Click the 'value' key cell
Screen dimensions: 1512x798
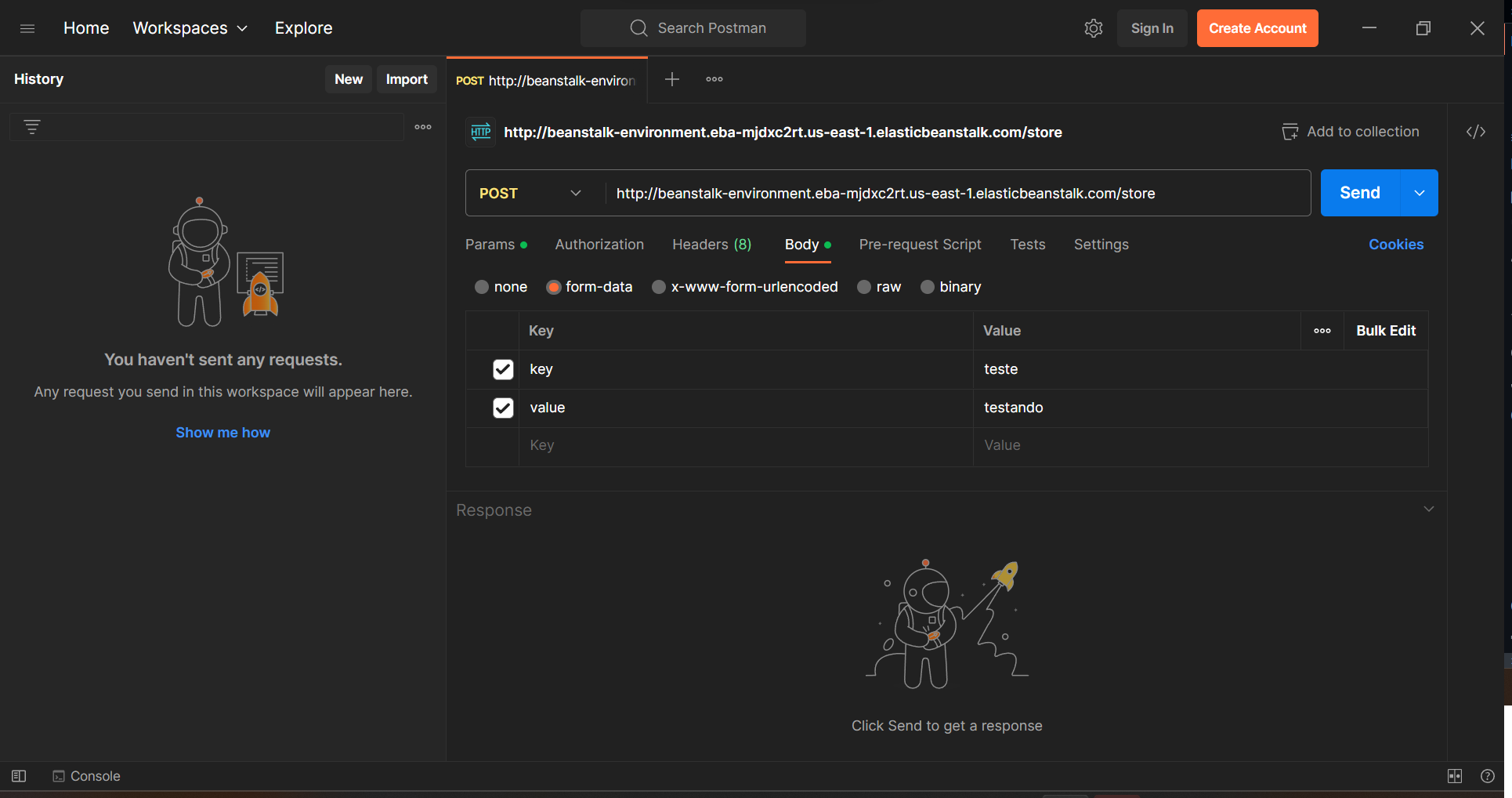[746, 408]
